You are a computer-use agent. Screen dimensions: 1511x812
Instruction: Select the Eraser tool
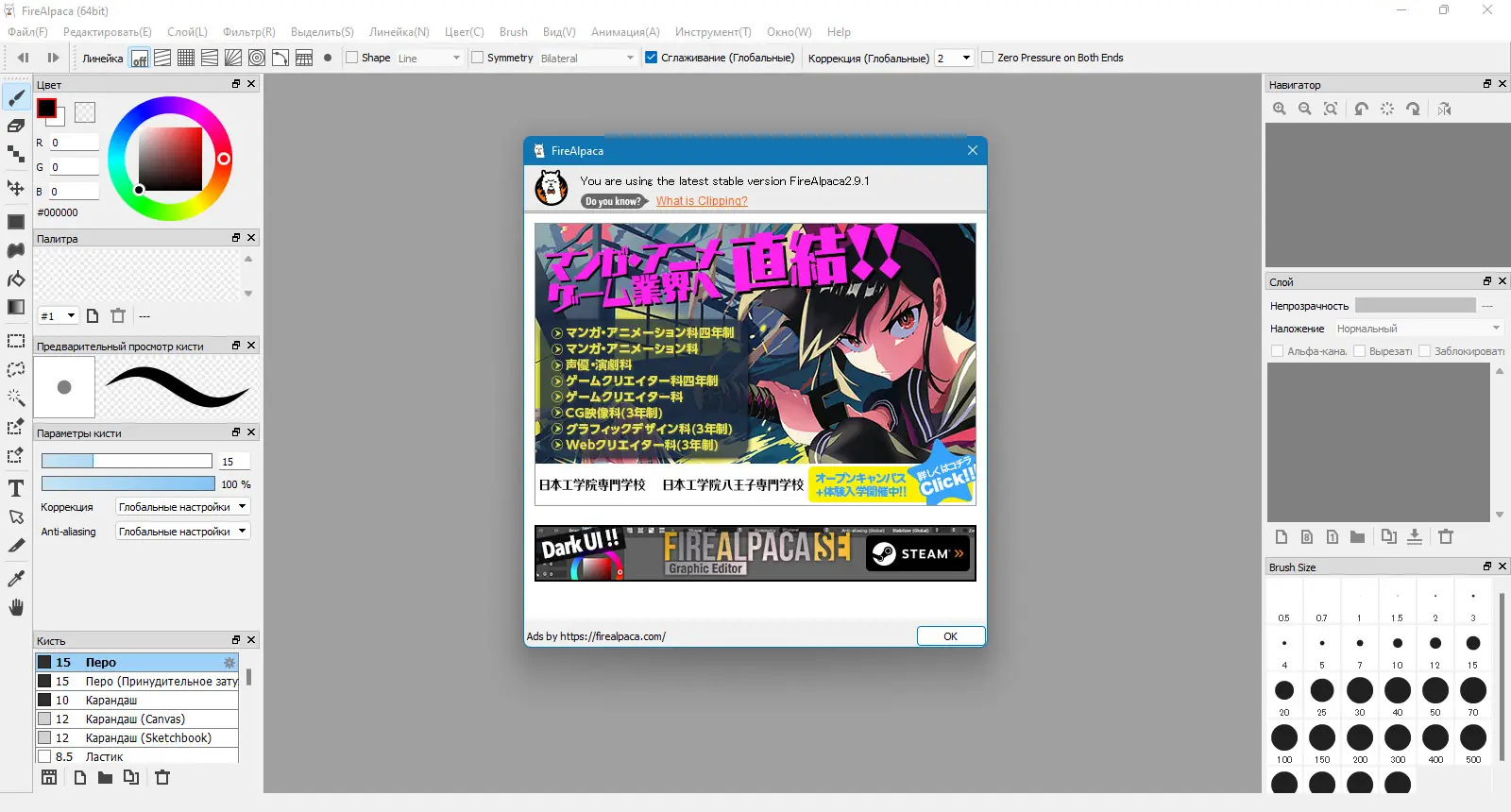pos(16,126)
